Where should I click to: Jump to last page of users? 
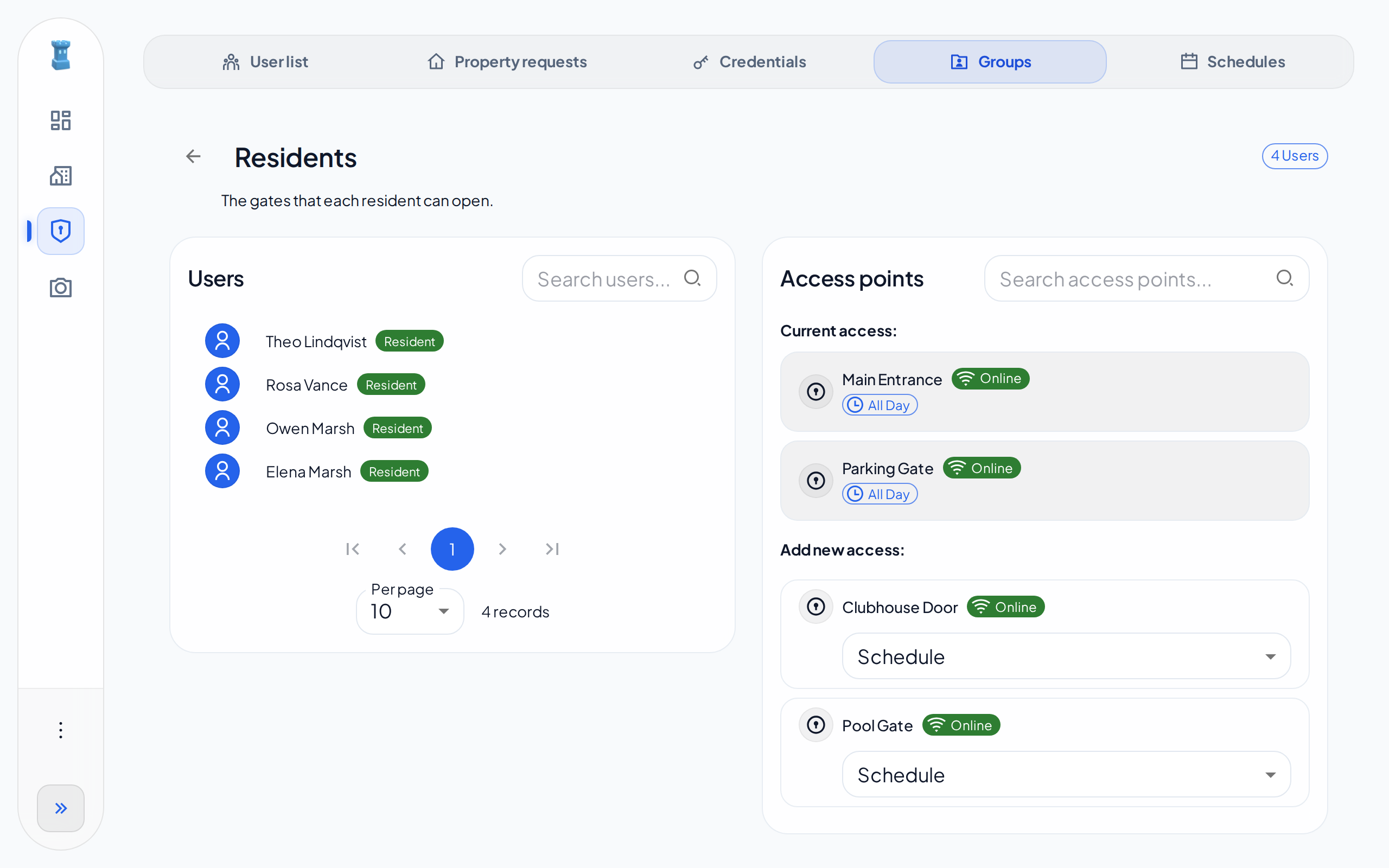pos(552,550)
